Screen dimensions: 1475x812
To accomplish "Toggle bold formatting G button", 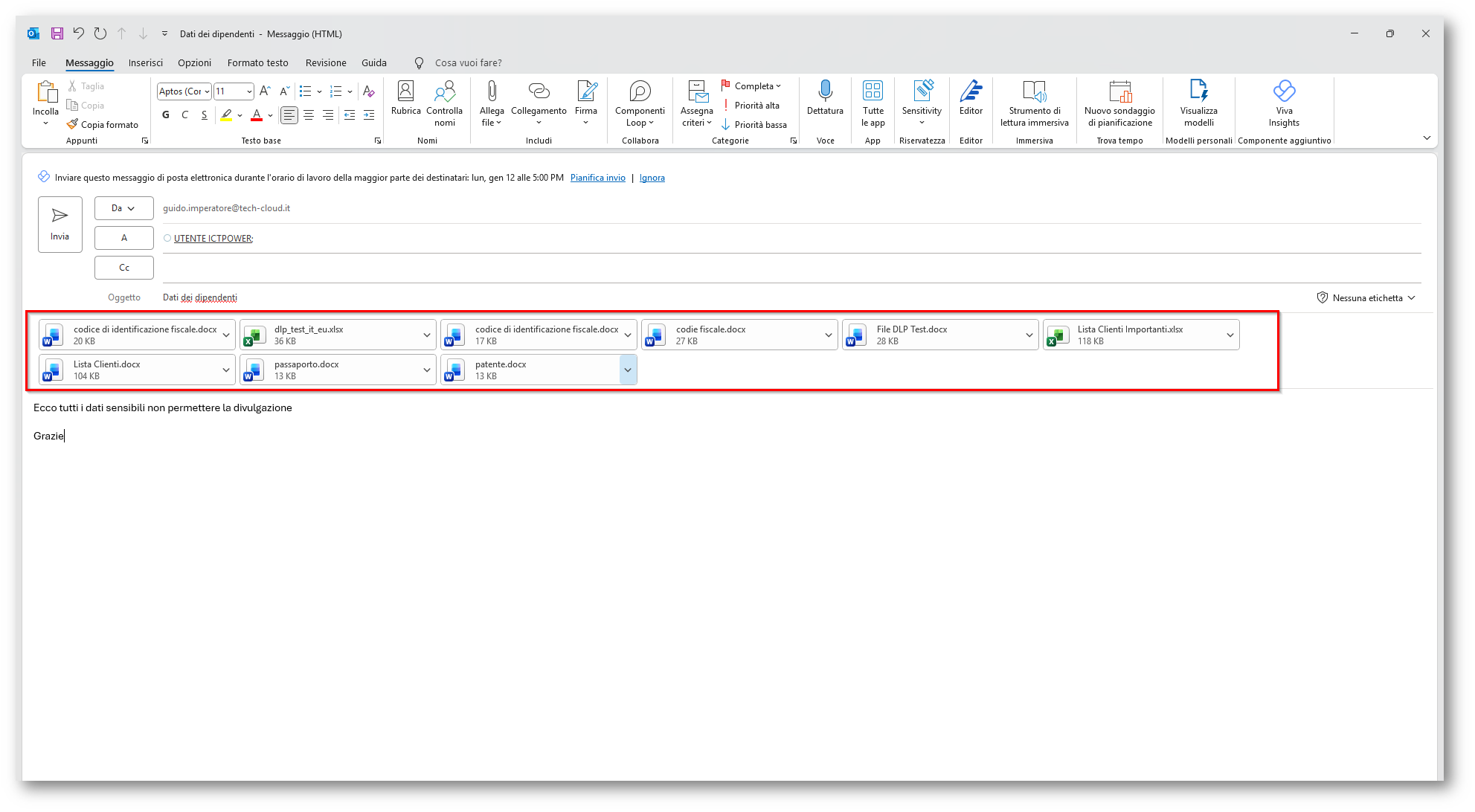I will 165,115.
